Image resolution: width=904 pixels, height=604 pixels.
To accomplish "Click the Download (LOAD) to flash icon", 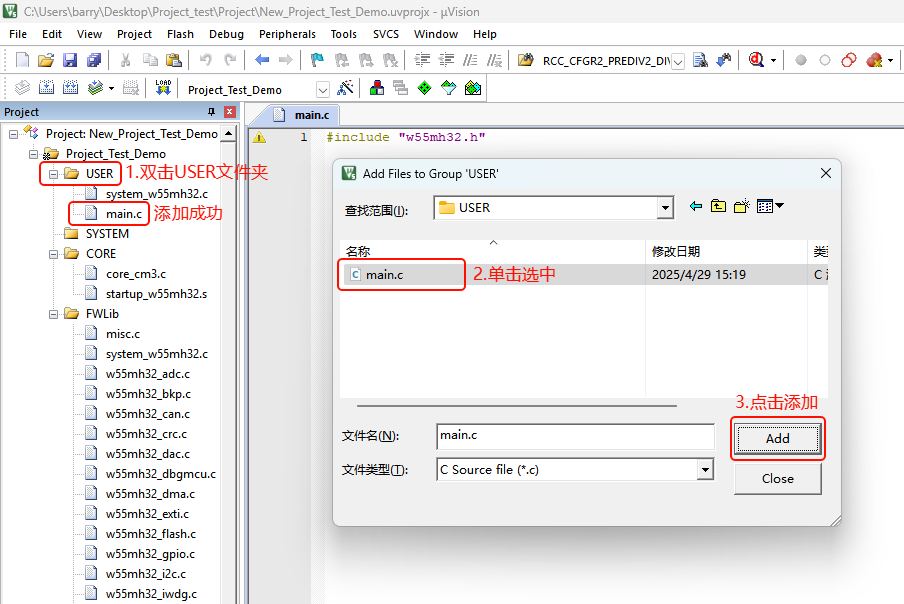I will (x=163, y=88).
